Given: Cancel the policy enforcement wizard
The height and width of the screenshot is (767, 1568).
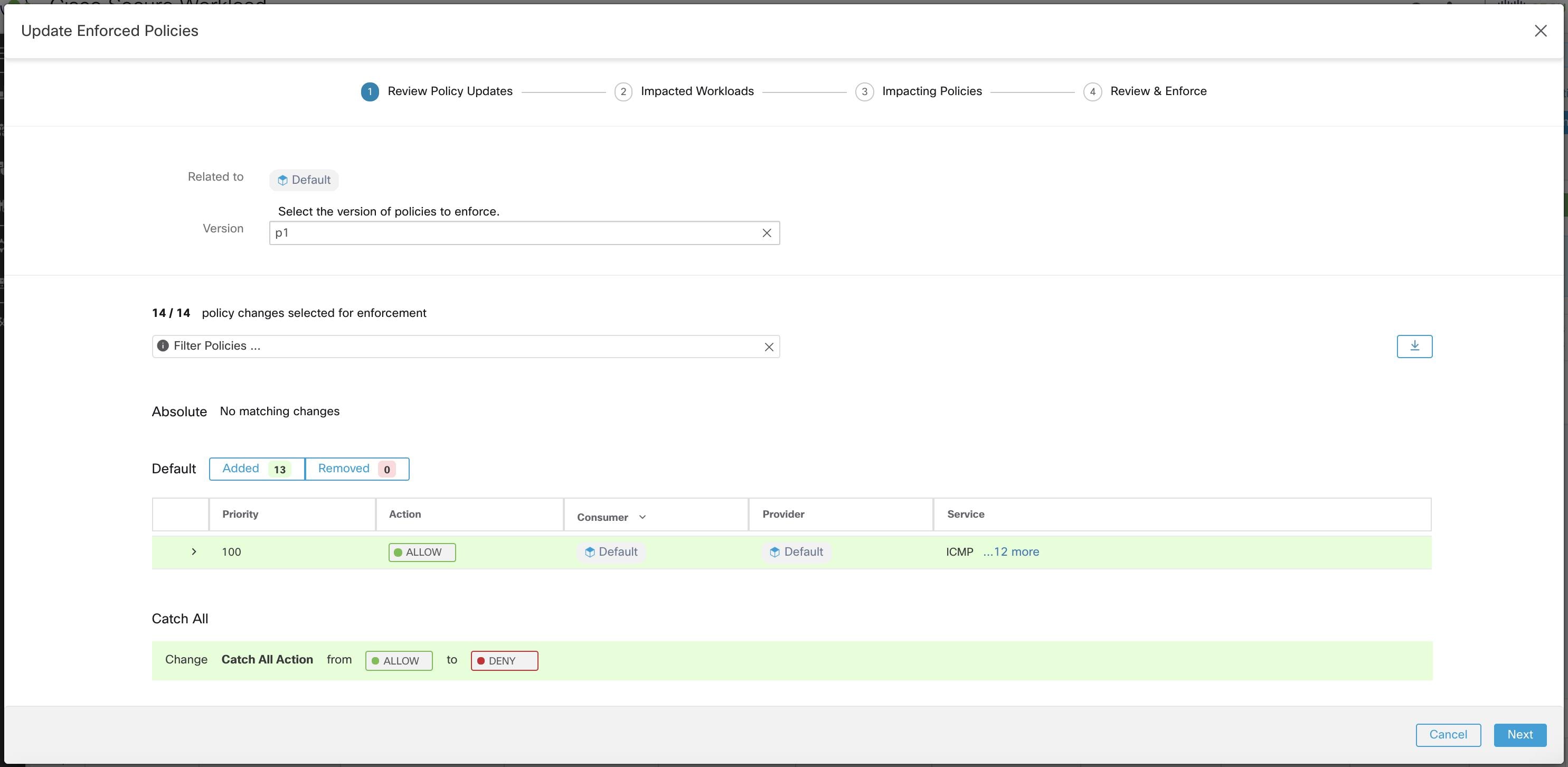Looking at the screenshot, I should (x=1448, y=734).
